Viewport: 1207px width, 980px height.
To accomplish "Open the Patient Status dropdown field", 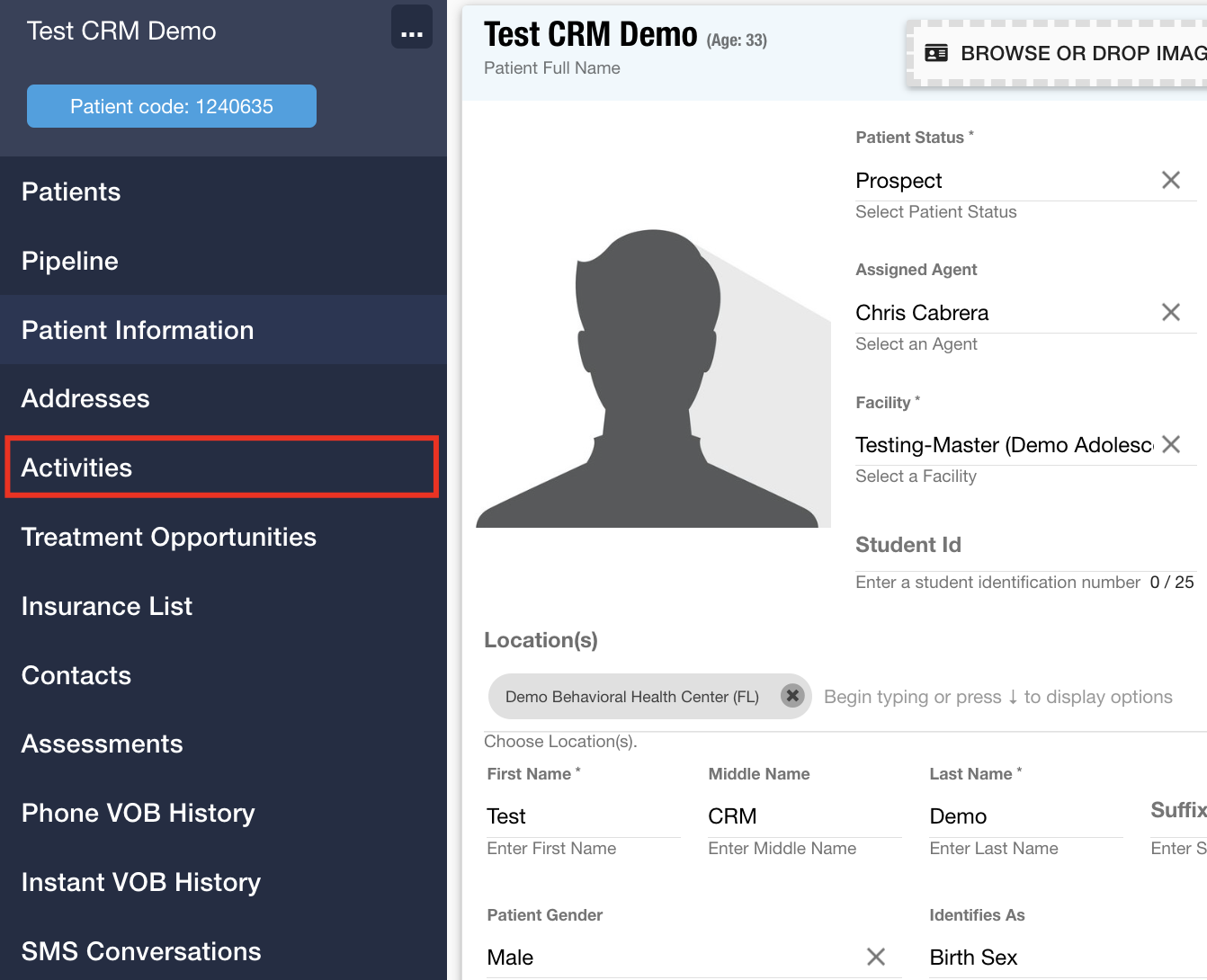I will pos(989,180).
